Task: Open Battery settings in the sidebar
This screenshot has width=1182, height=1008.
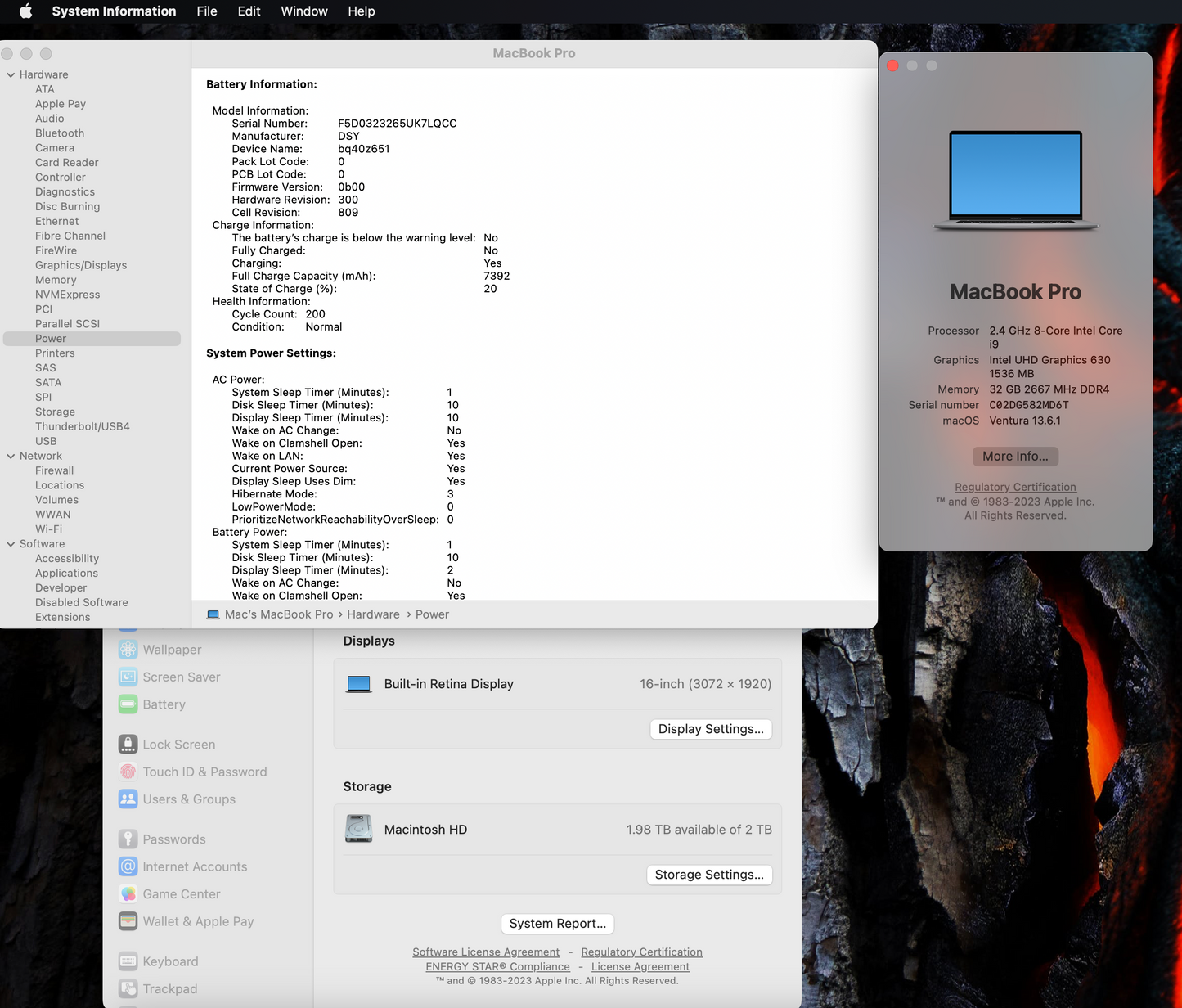Action: (x=164, y=704)
